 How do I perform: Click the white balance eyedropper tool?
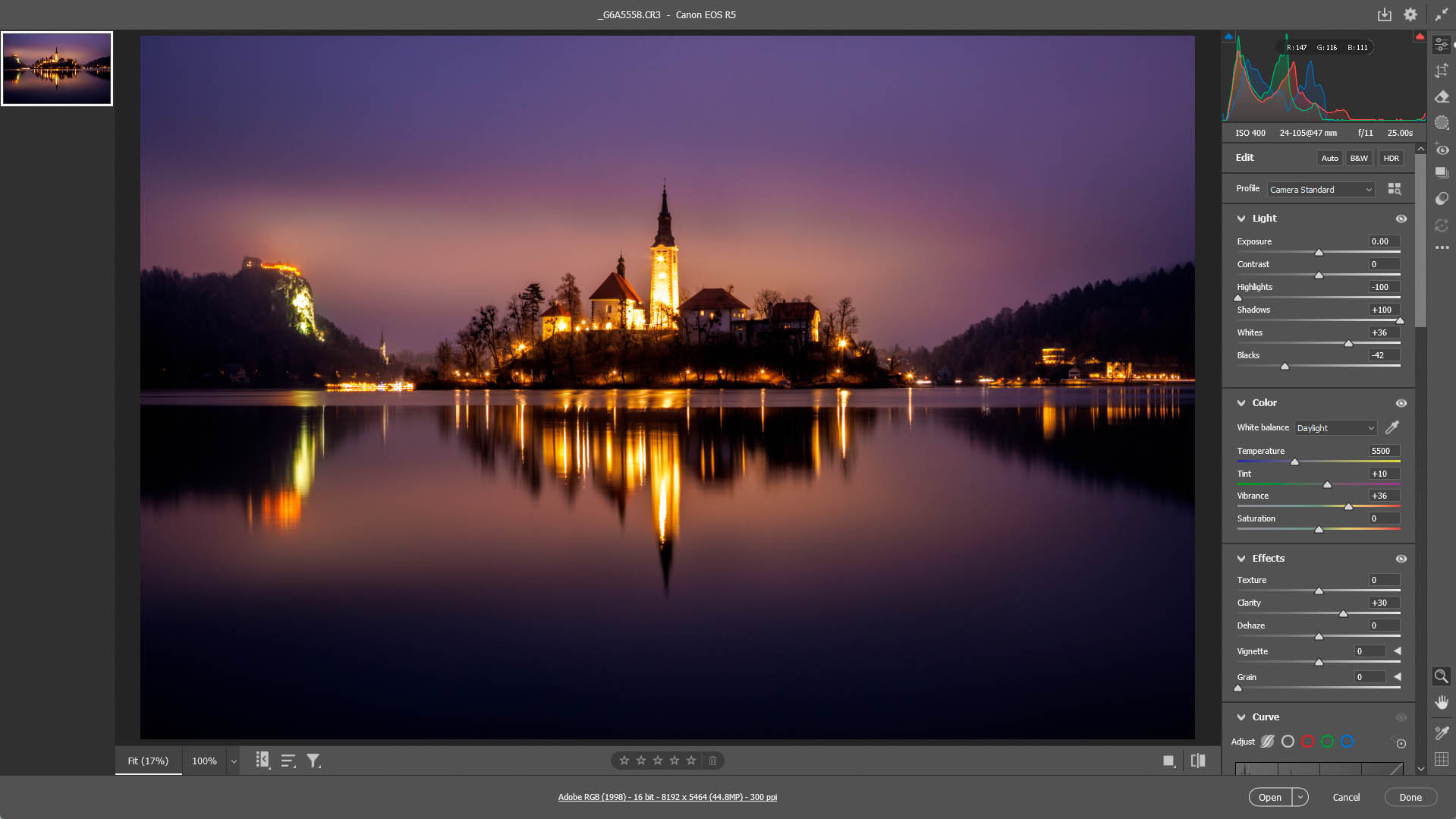click(x=1392, y=427)
